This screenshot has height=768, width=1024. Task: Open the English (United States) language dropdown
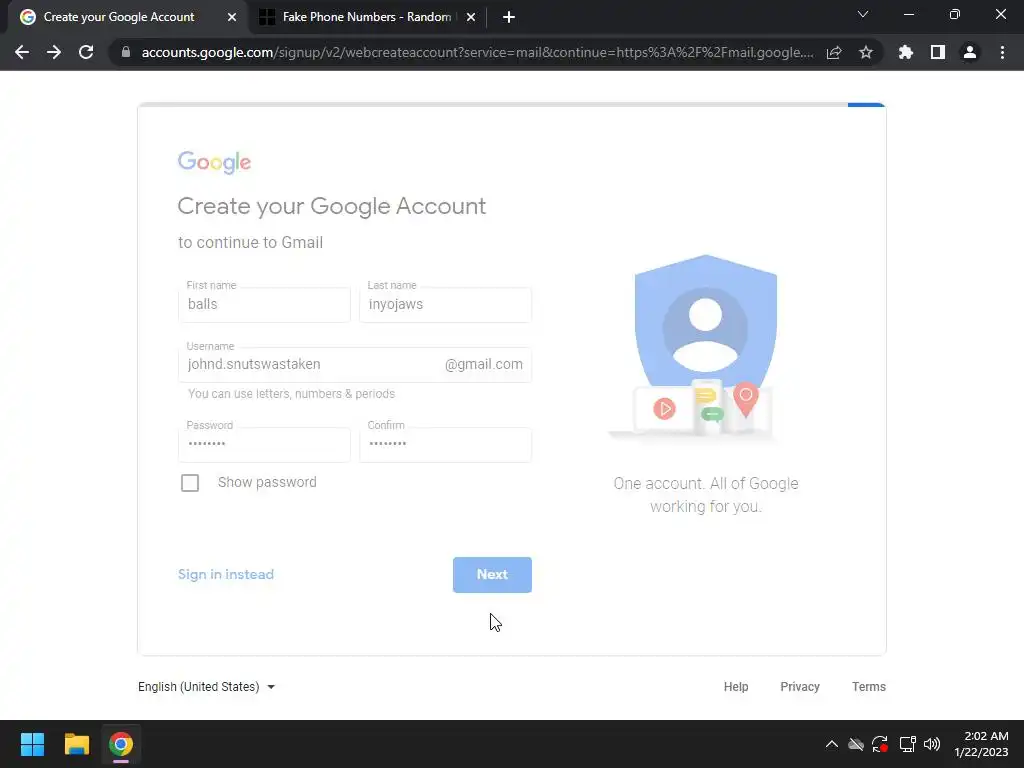(x=206, y=686)
